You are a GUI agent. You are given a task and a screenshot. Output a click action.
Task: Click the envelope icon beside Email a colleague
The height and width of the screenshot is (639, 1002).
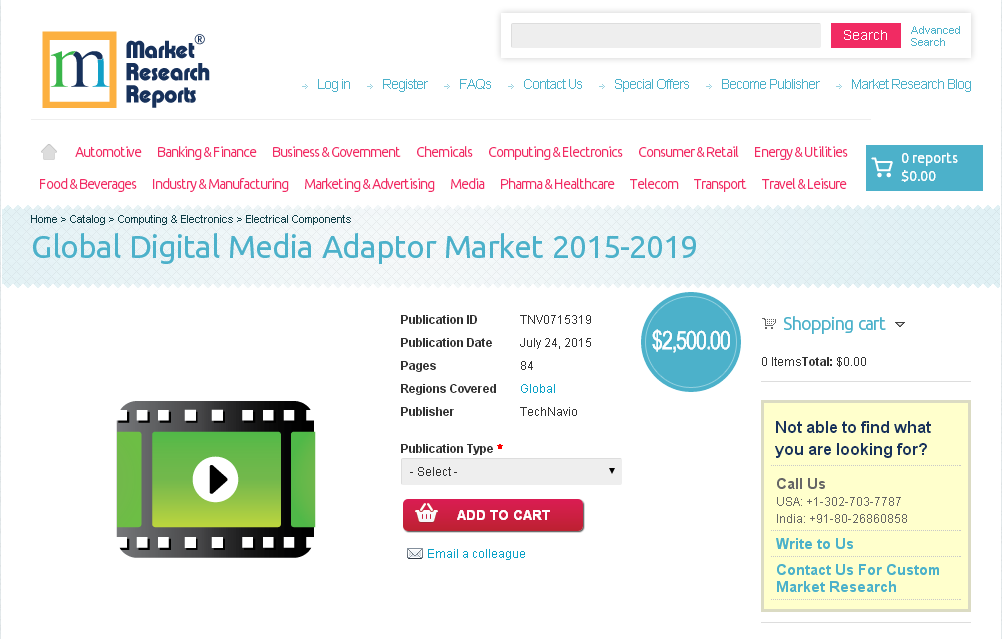click(x=414, y=553)
